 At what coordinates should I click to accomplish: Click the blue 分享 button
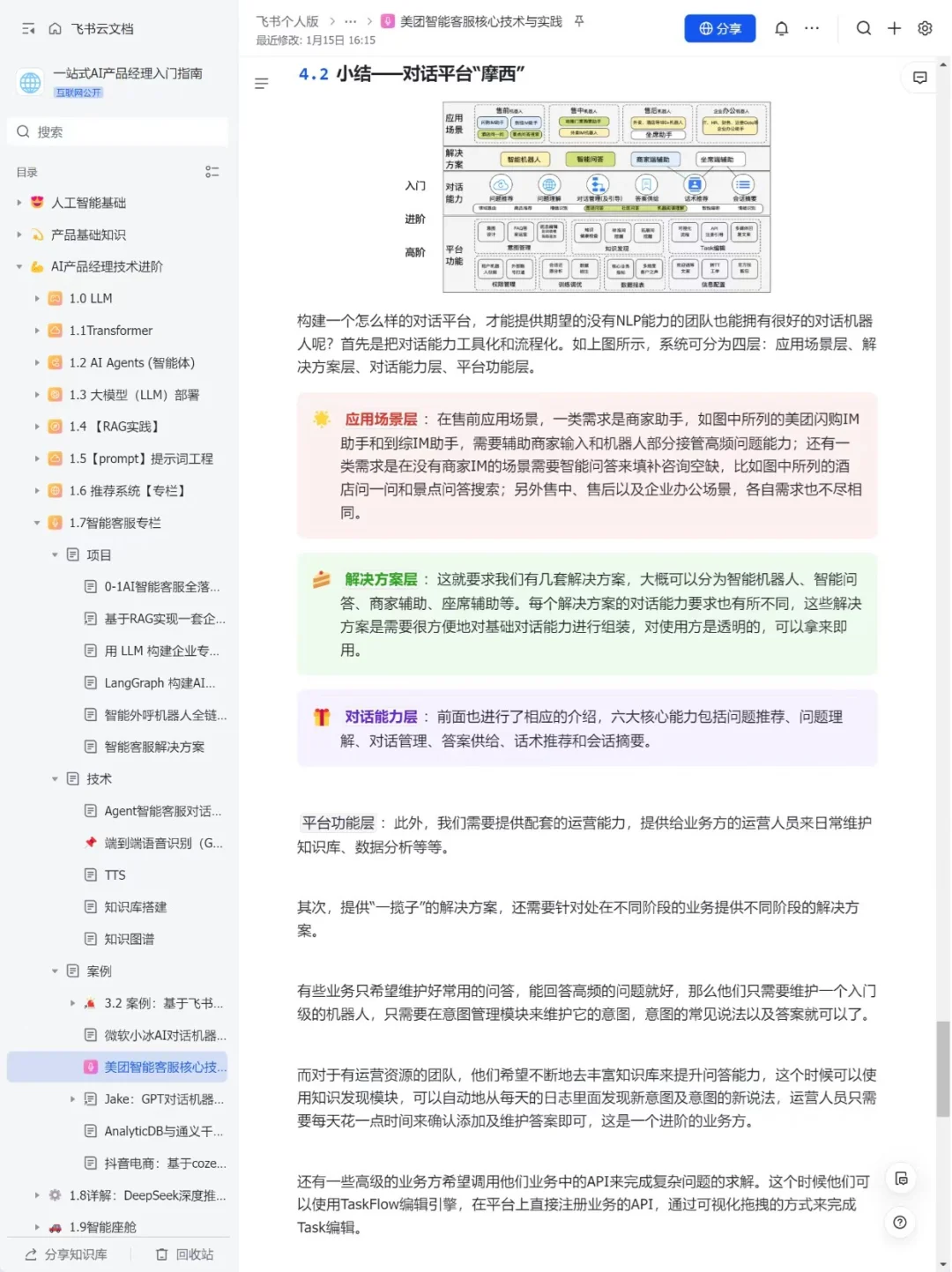719,28
